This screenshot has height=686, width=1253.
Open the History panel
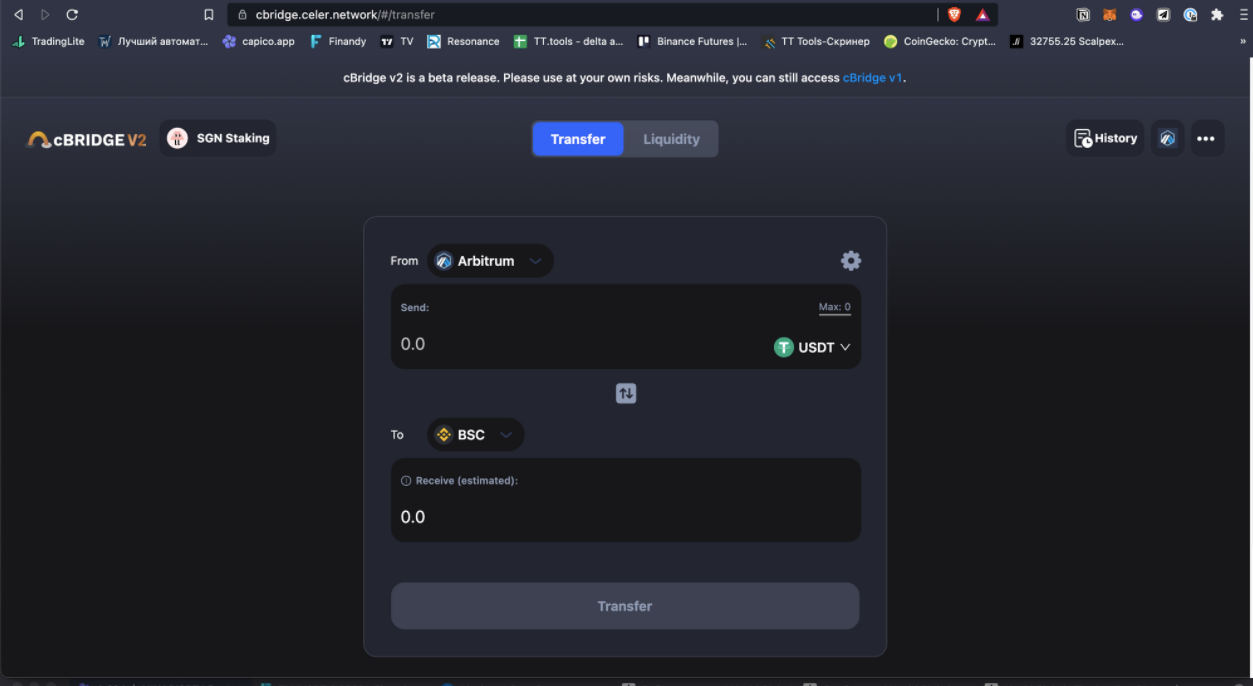click(x=1105, y=138)
